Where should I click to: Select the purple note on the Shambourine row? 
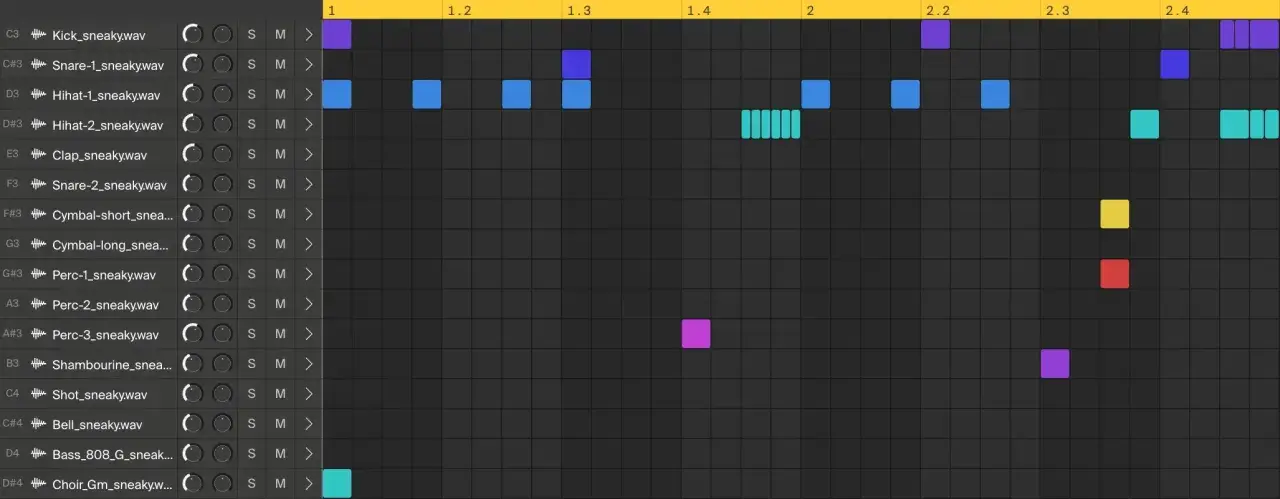pos(1055,364)
